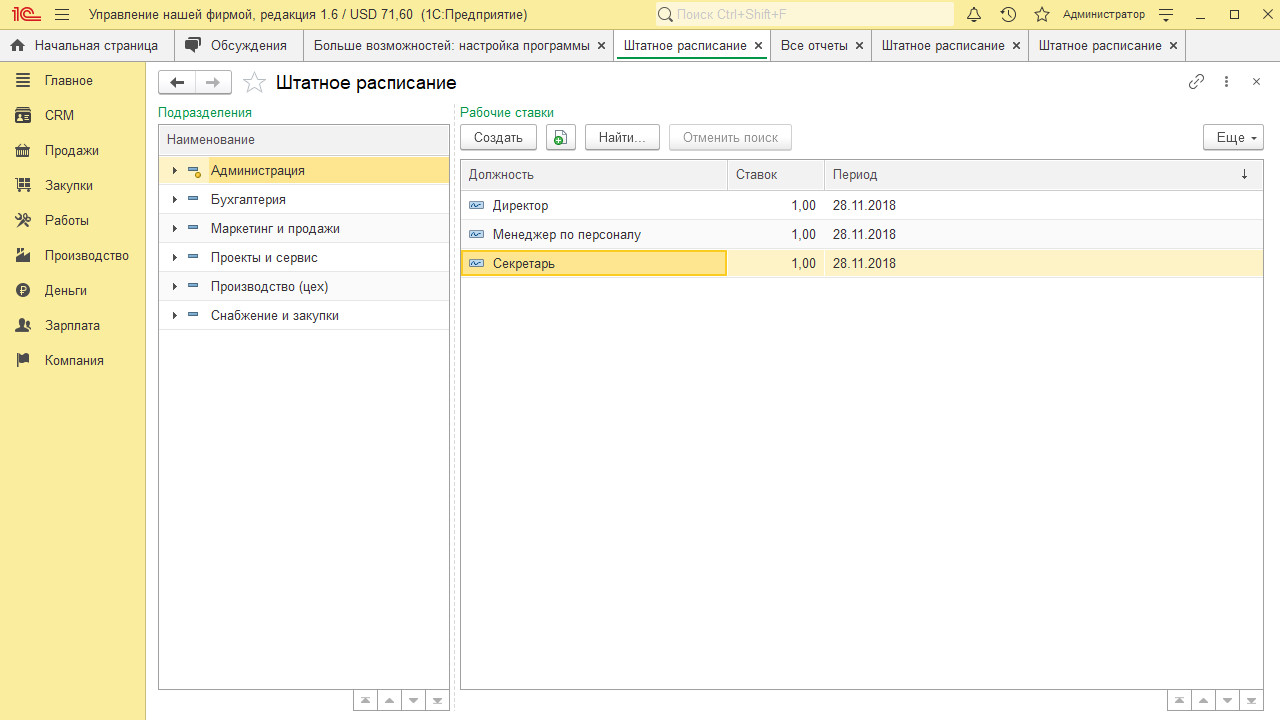Viewport: 1280px width, 720px height.
Task: Open the Производство section
Action: [72, 256]
